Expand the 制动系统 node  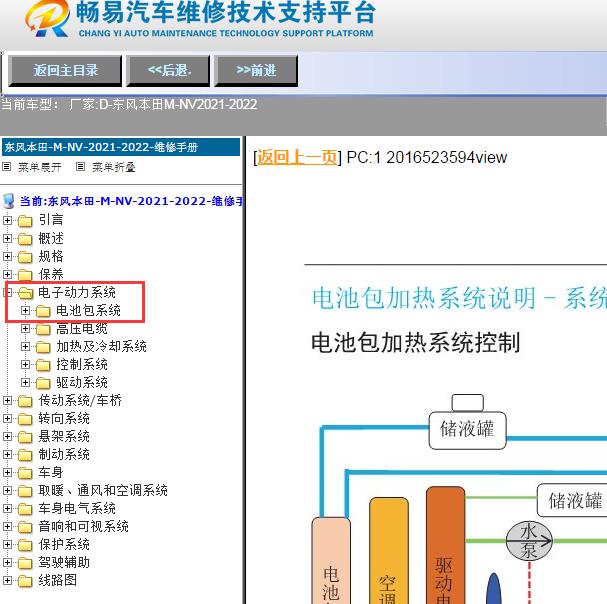tap(7, 455)
